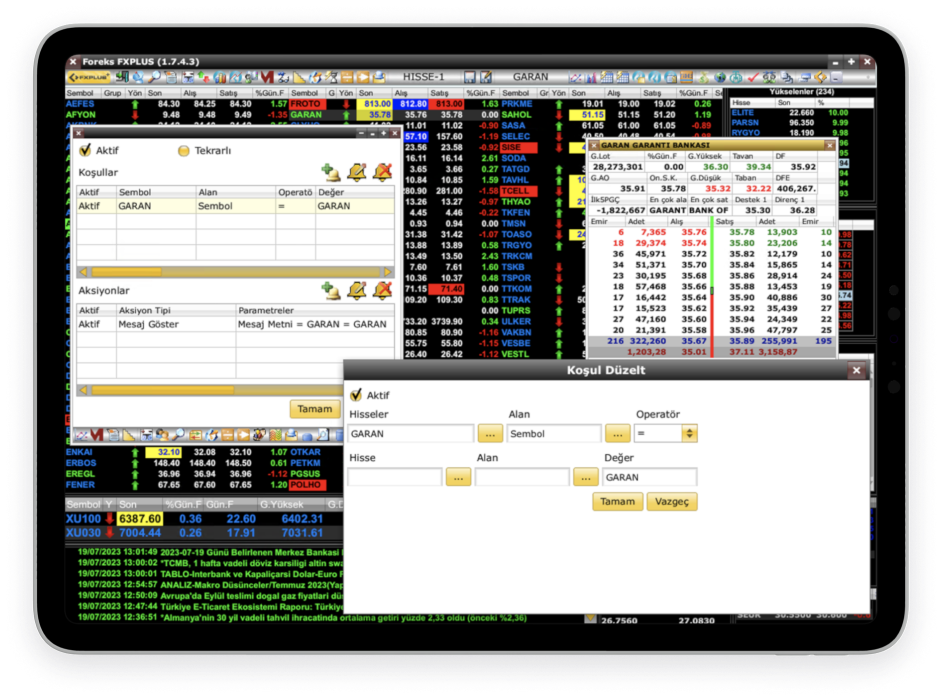942x699 pixels.
Task: Delete the selected action in Aksiyonlar
Action: coord(382,290)
